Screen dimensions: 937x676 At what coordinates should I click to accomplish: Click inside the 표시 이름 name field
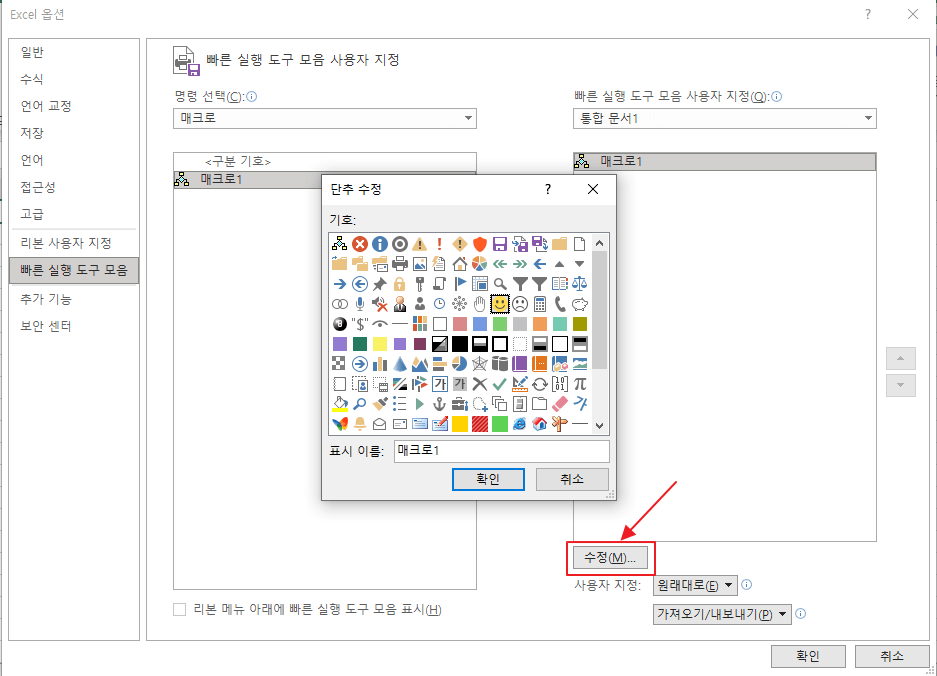500,451
